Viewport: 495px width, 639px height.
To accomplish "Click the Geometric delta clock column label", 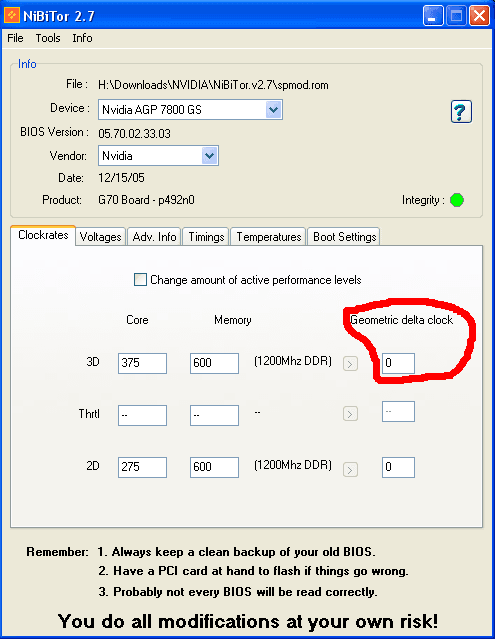I will pyautogui.click(x=402, y=320).
